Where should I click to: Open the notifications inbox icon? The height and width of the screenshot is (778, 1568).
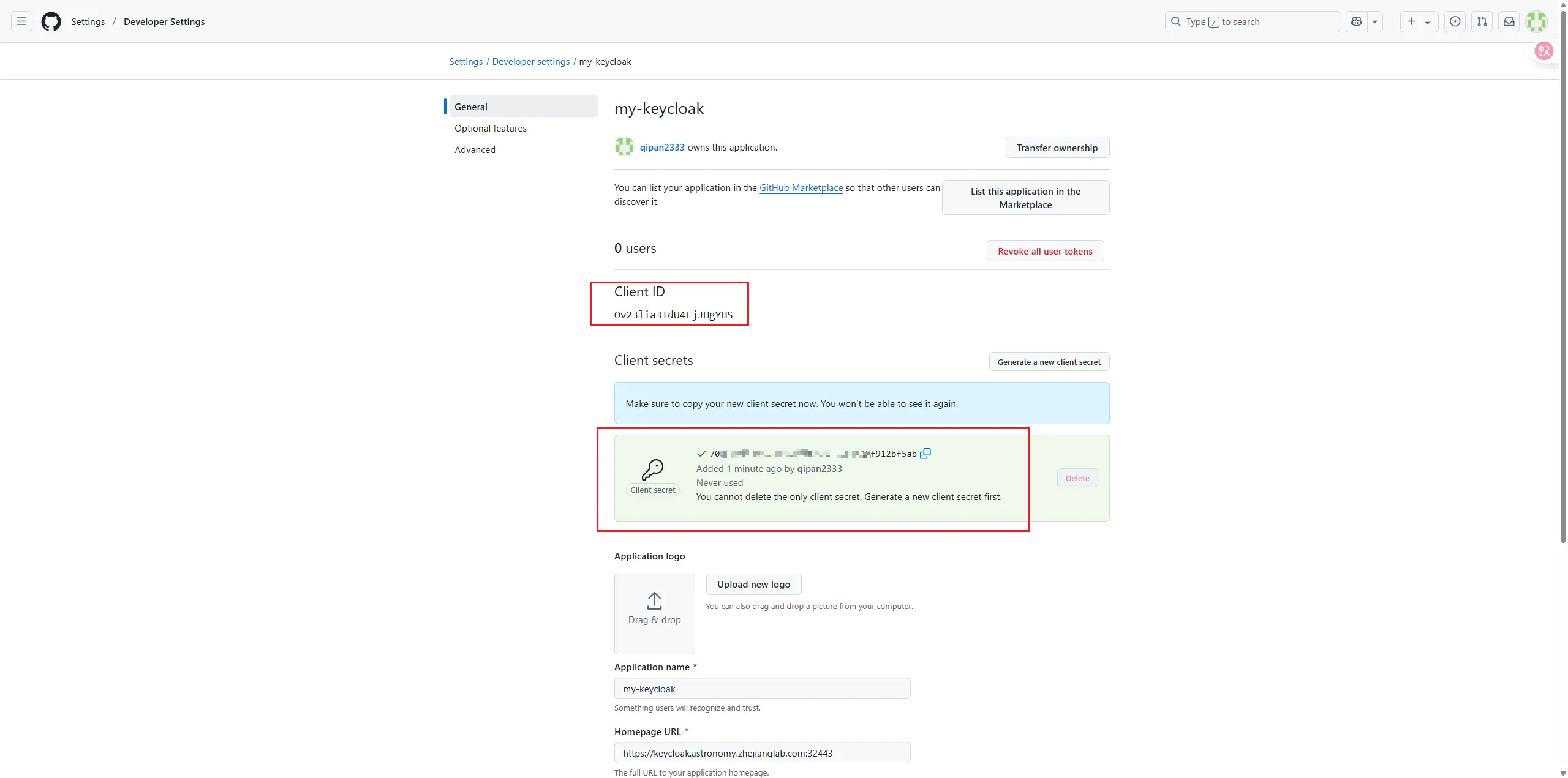[1509, 21]
